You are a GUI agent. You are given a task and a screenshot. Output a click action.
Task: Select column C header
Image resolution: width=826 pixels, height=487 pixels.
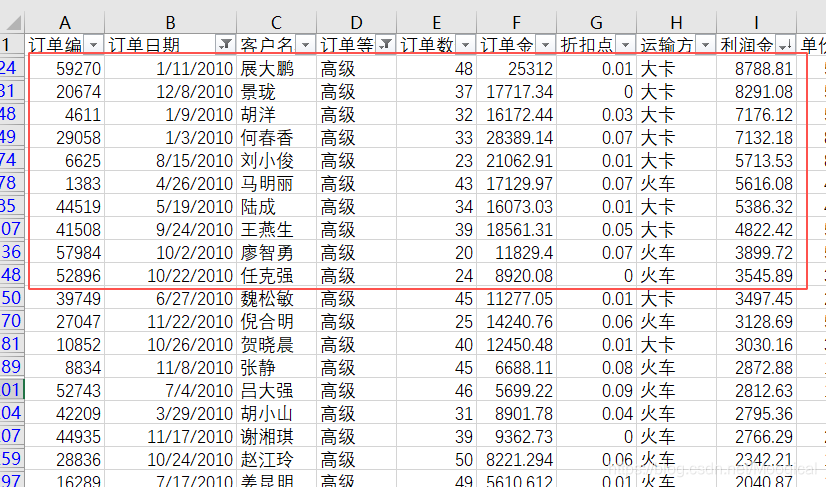coord(276,23)
